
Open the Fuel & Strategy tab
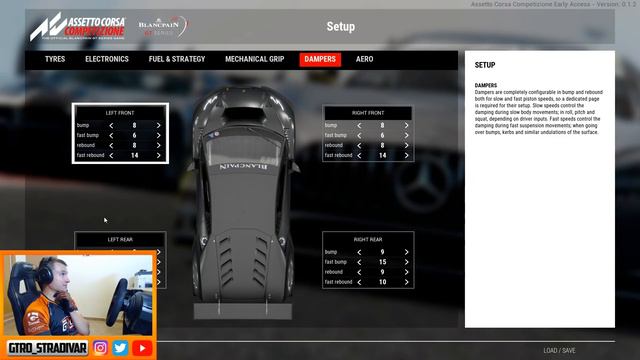177,59
